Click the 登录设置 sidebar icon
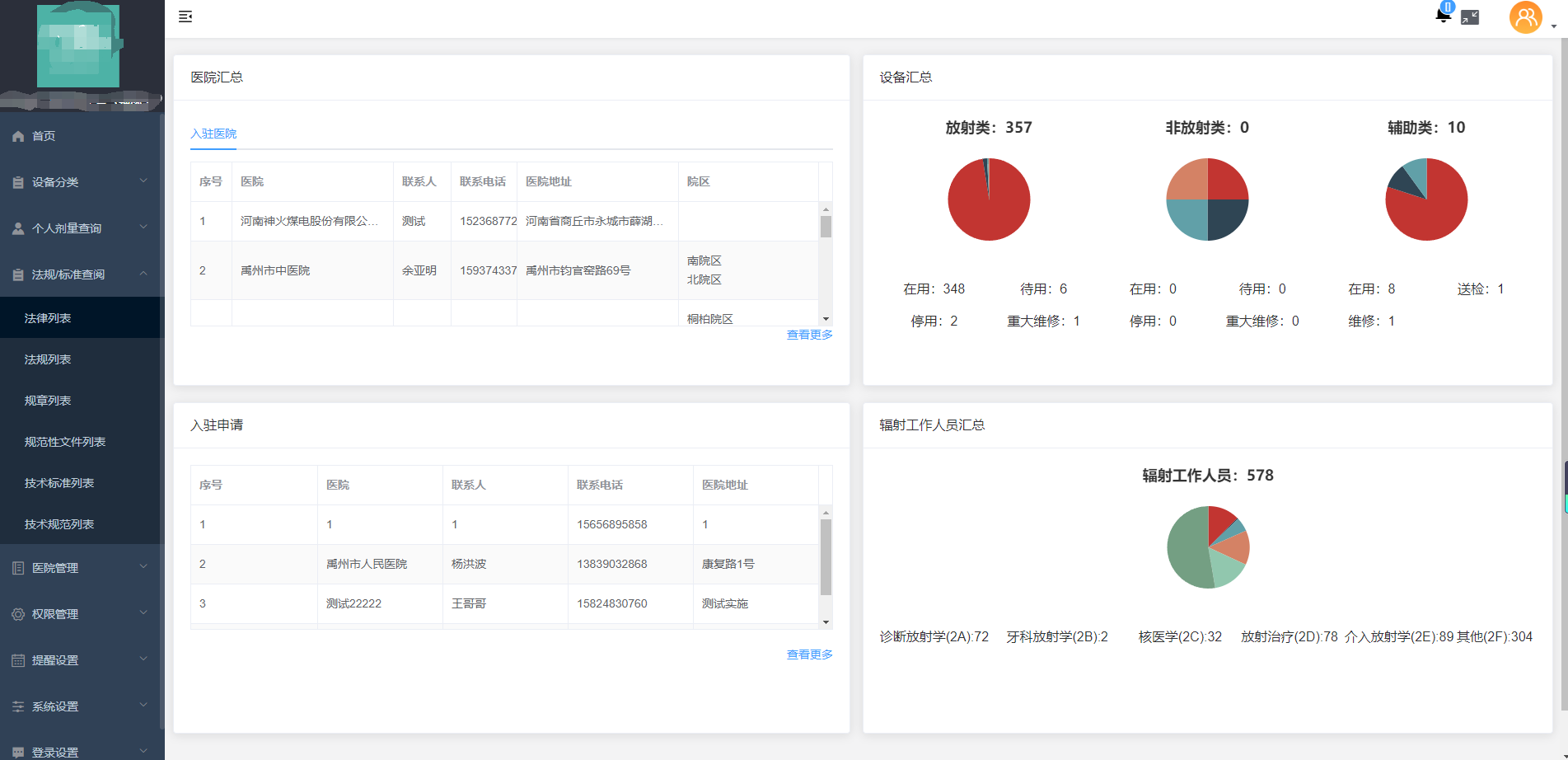Image resolution: width=1568 pixels, height=760 pixels. [18, 753]
